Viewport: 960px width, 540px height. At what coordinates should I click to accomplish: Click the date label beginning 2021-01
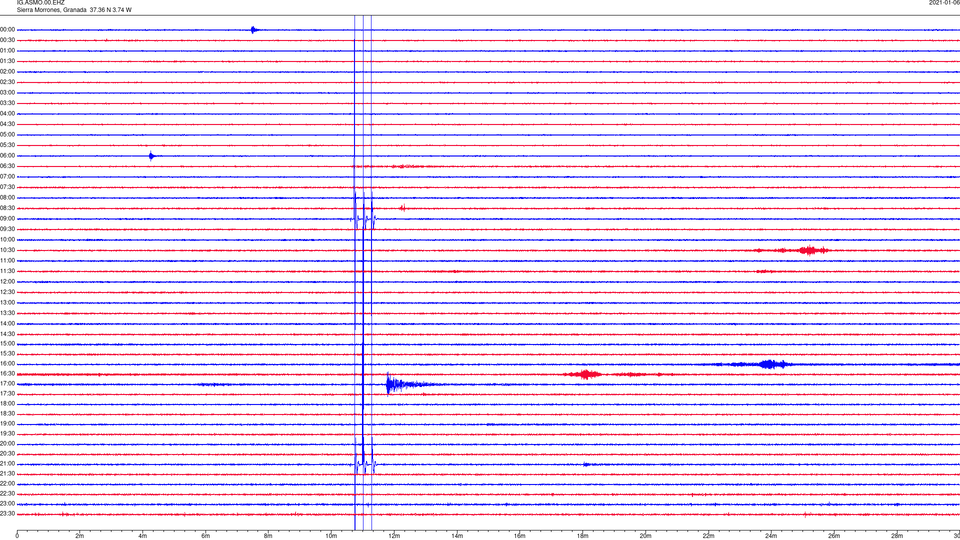coord(944,2)
